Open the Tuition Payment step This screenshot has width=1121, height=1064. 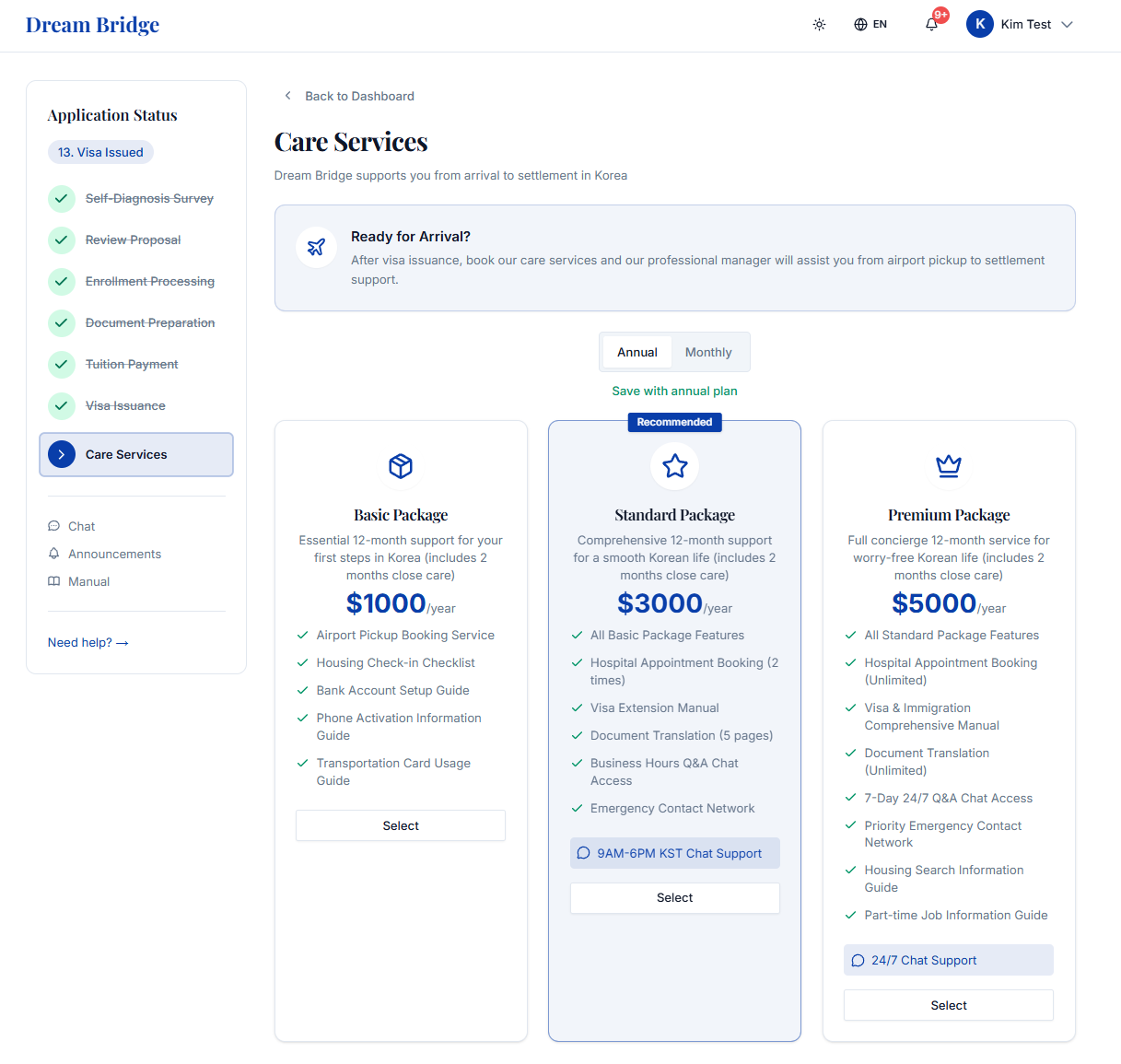[132, 364]
